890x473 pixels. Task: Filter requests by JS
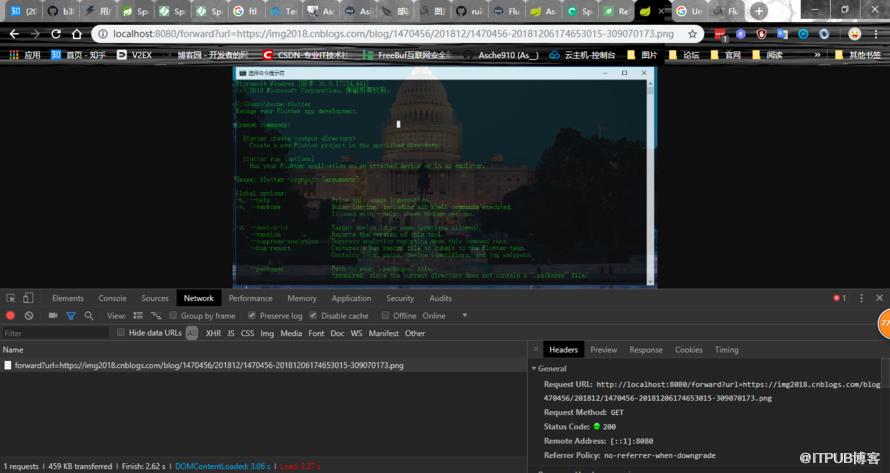point(230,333)
